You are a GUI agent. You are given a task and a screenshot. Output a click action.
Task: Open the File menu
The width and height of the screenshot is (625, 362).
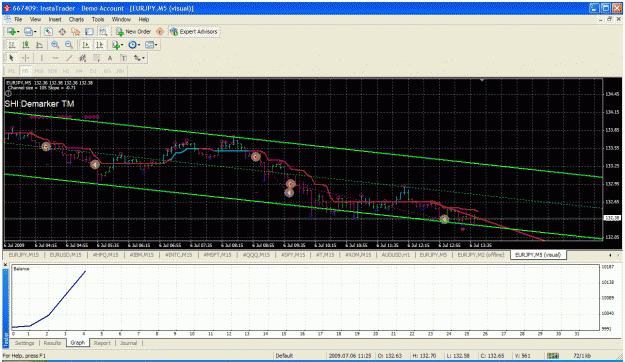click(18, 19)
